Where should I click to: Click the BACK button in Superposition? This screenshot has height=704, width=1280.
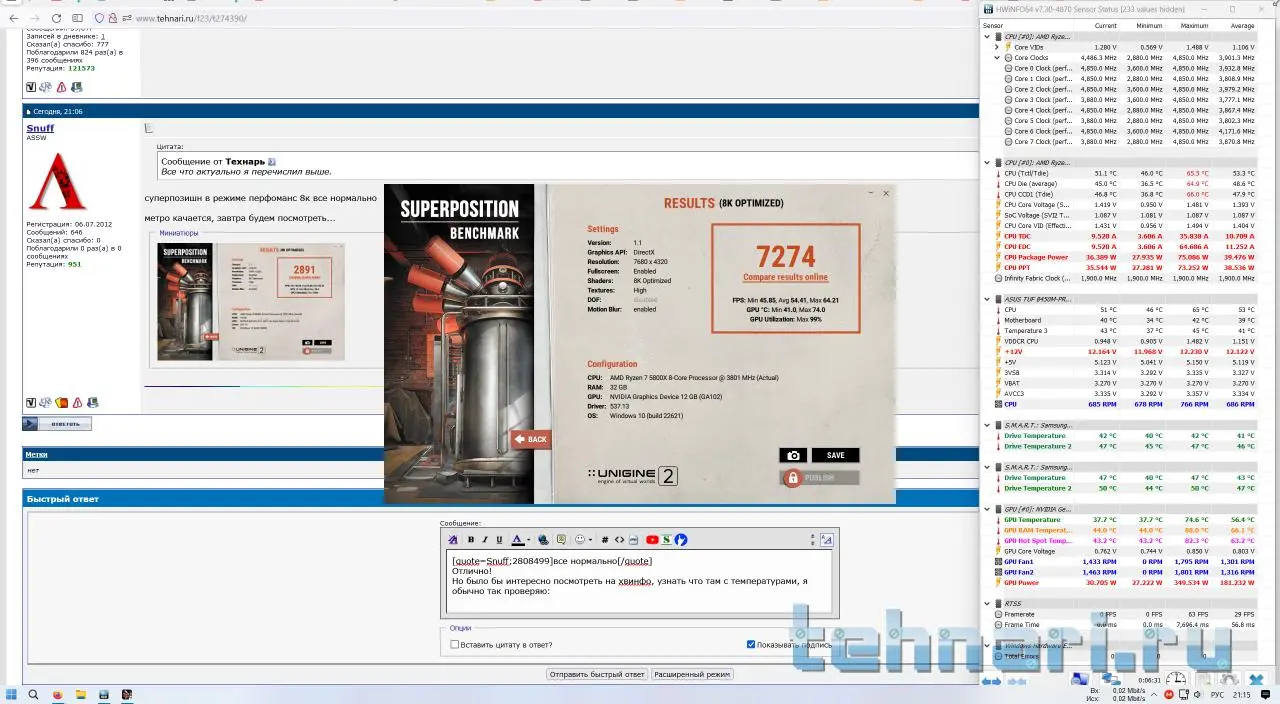531,439
